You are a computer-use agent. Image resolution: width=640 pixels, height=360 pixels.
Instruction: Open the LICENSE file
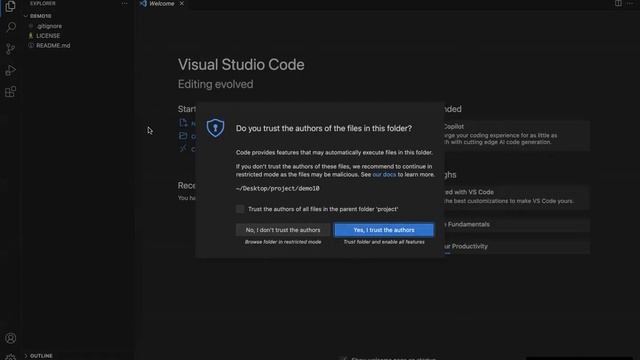(48, 36)
